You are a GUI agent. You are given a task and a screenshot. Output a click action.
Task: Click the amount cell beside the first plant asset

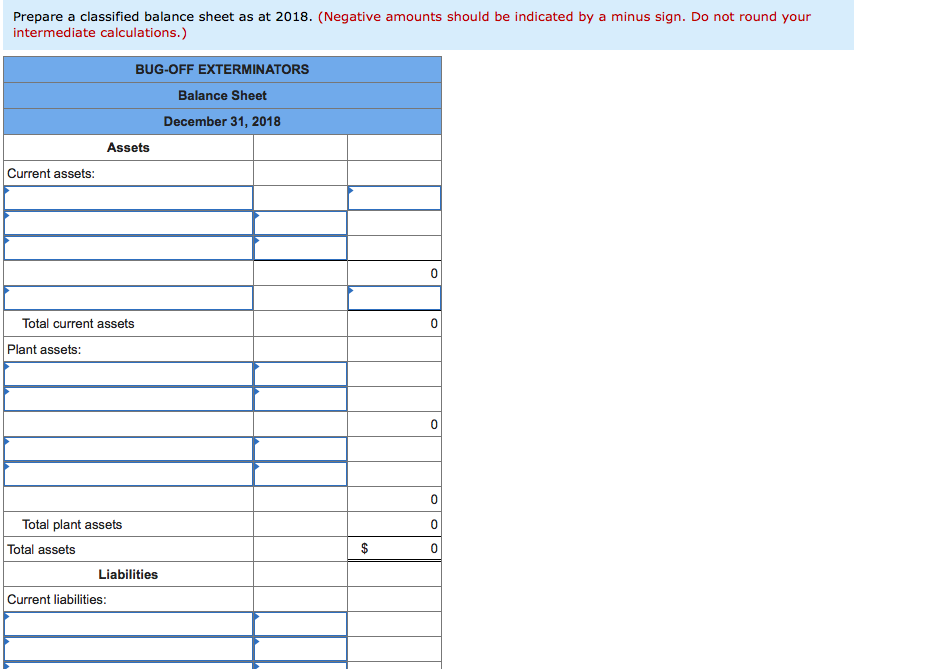click(300, 373)
